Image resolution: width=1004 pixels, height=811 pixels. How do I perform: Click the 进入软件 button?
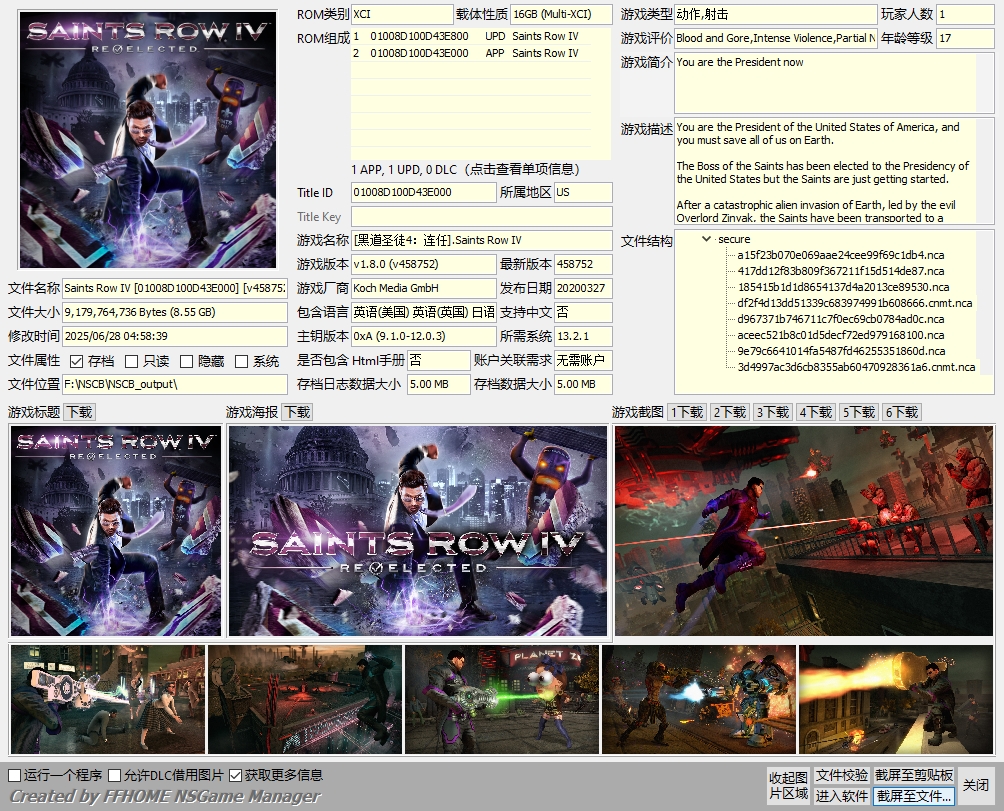point(841,796)
